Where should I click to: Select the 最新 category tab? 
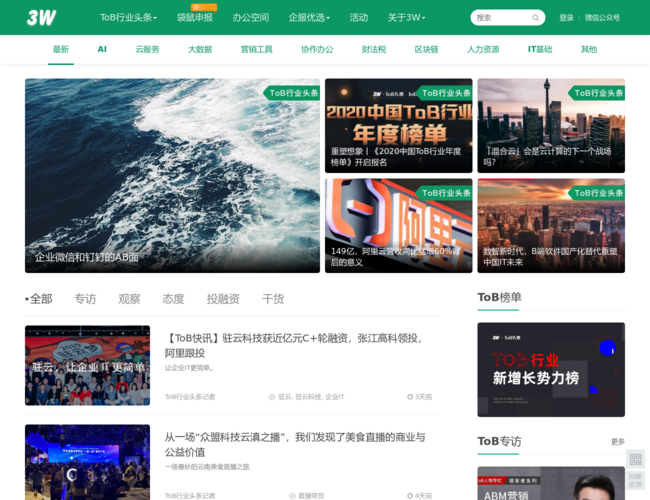click(x=61, y=49)
